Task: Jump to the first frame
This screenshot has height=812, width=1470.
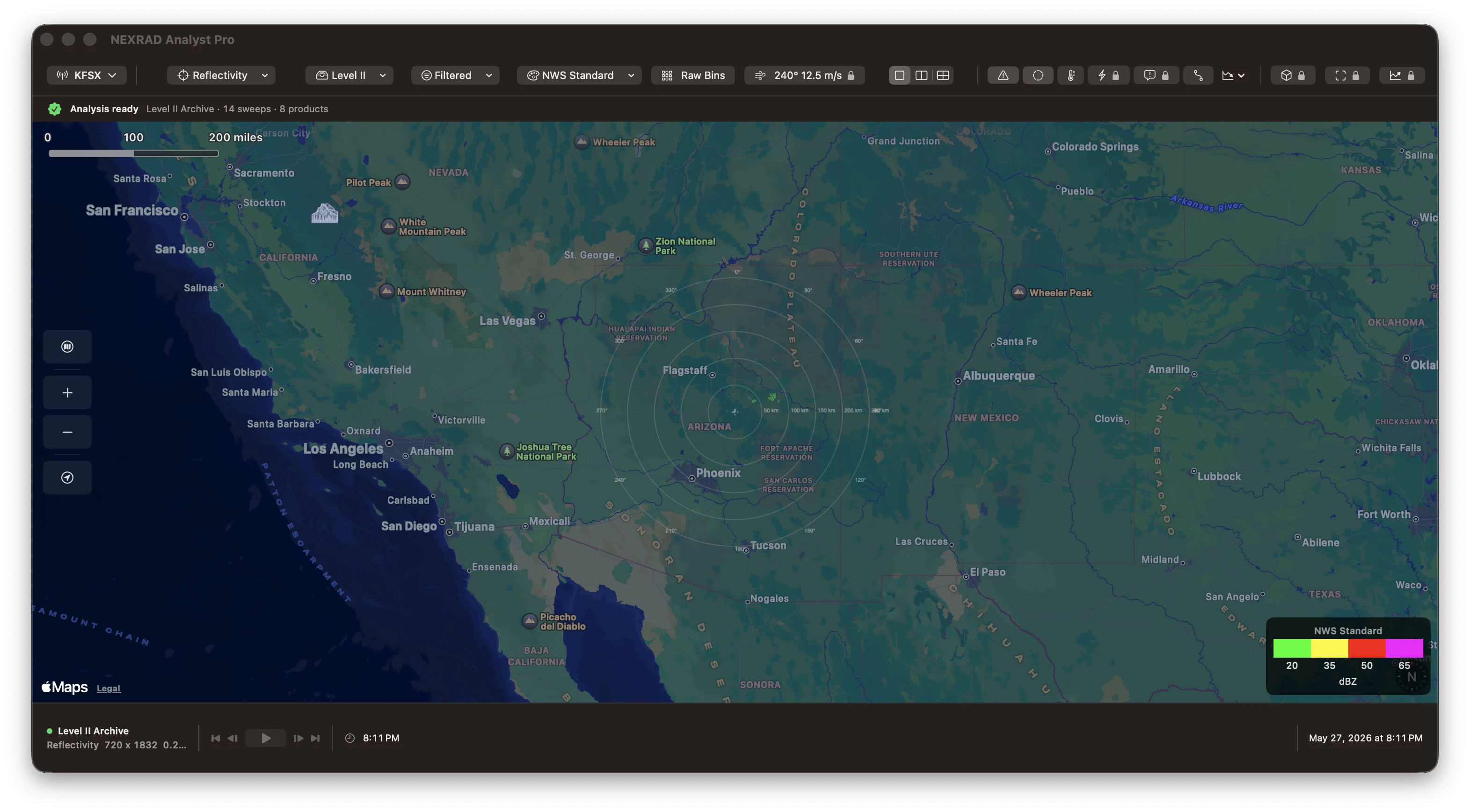Action: pyautogui.click(x=215, y=738)
